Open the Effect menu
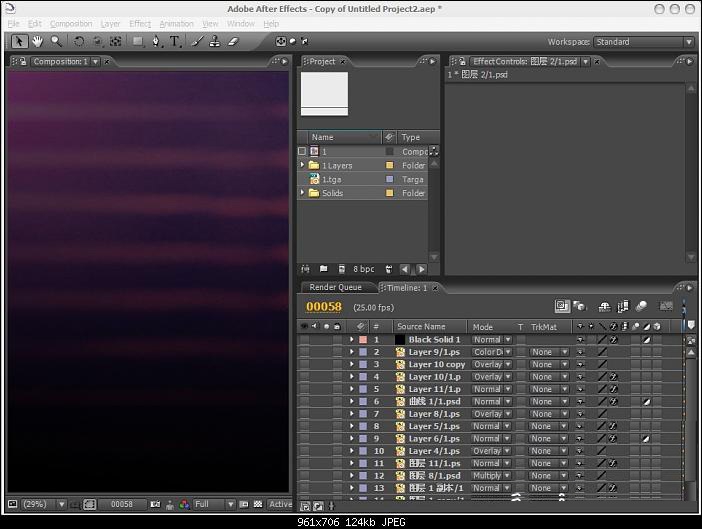The width and height of the screenshot is (702, 529). click(x=140, y=24)
